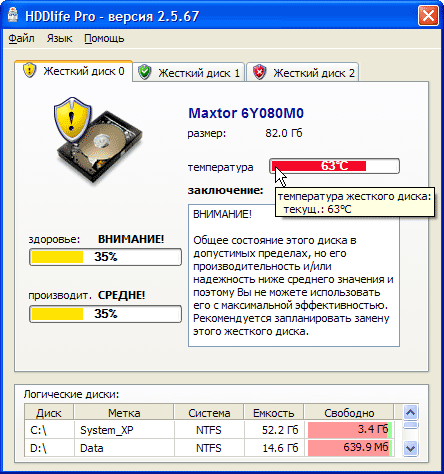Click the 82.0 Гб size value

click(284, 133)
